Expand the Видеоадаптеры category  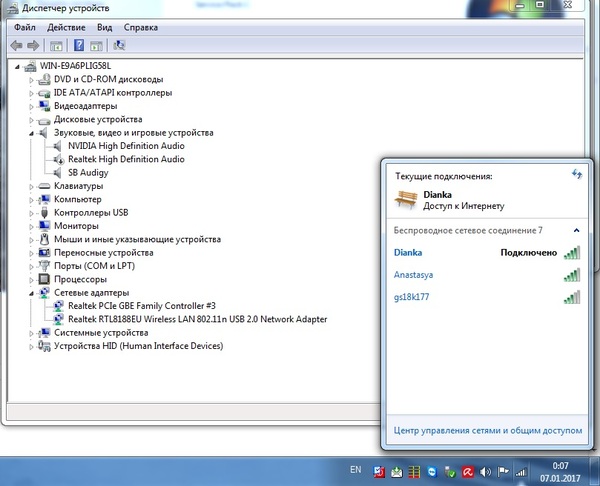[32, 106]
